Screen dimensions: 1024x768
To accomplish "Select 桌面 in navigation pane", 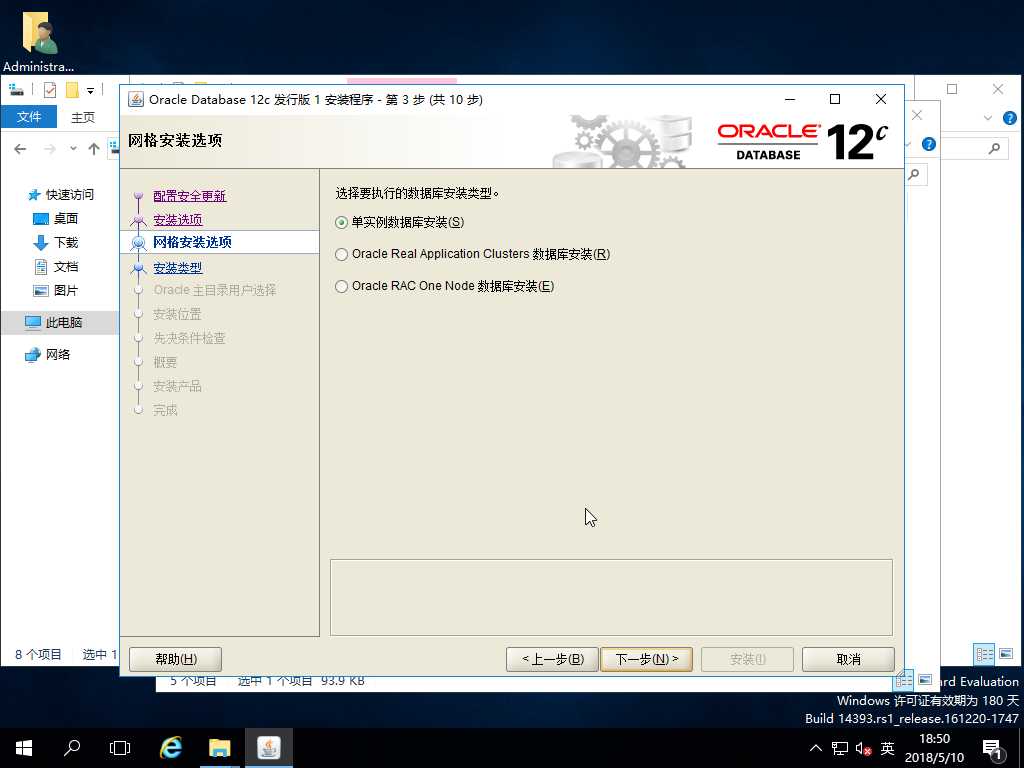I will tap(56, 219).
